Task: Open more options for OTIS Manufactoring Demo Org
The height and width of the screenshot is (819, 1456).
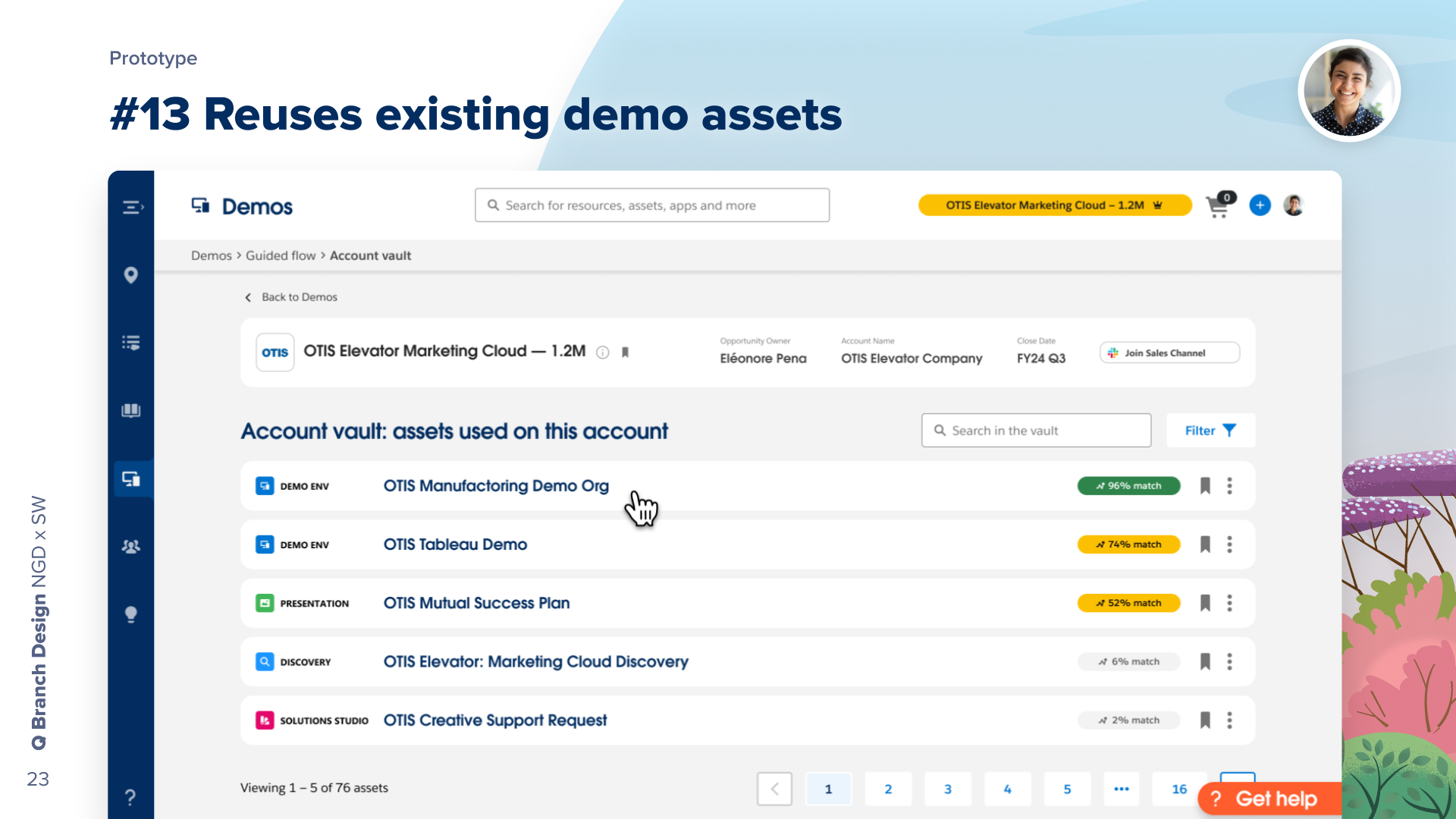Action: point(1230,485)
